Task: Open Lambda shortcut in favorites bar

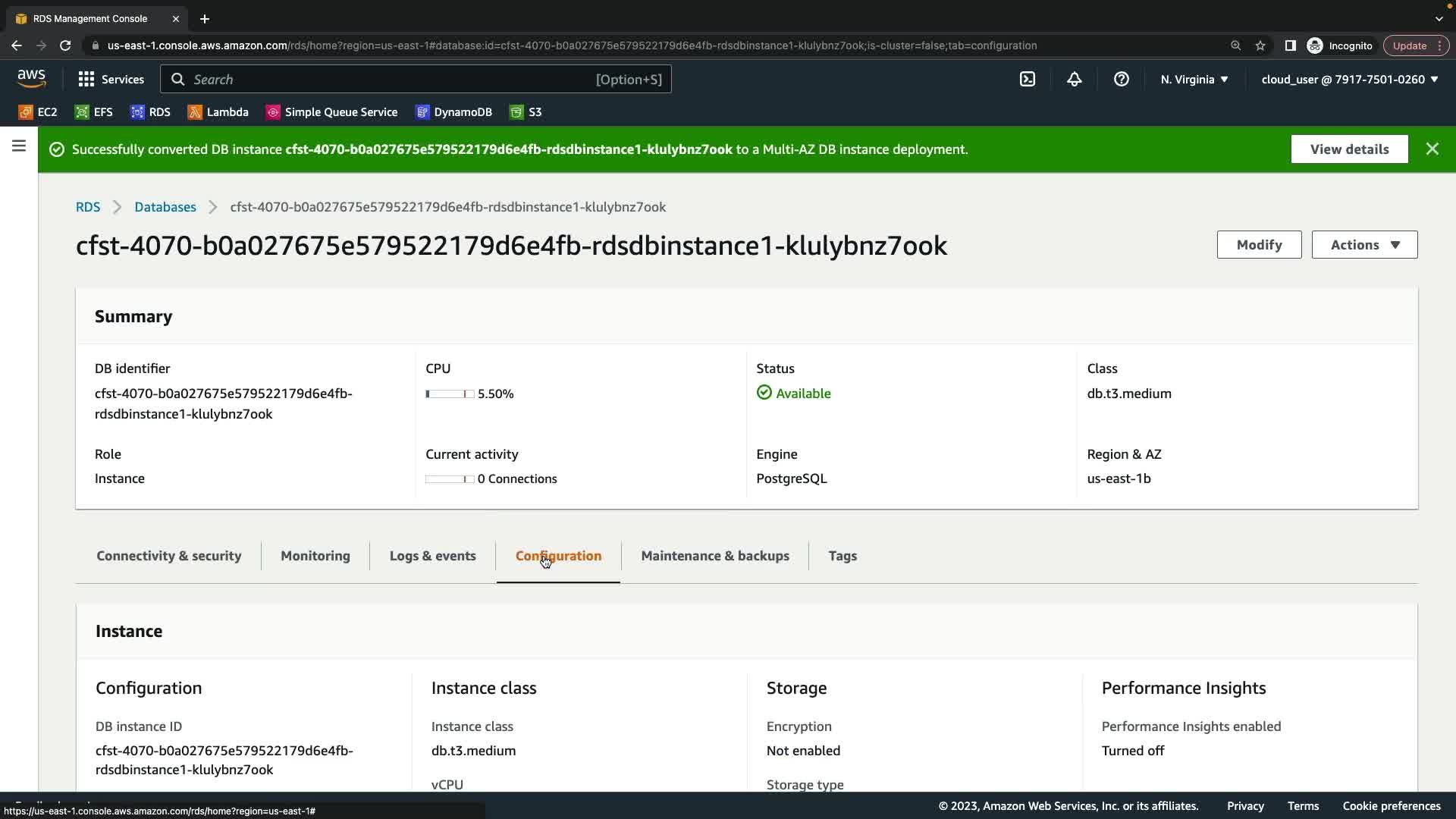Action: pos(218,112)
